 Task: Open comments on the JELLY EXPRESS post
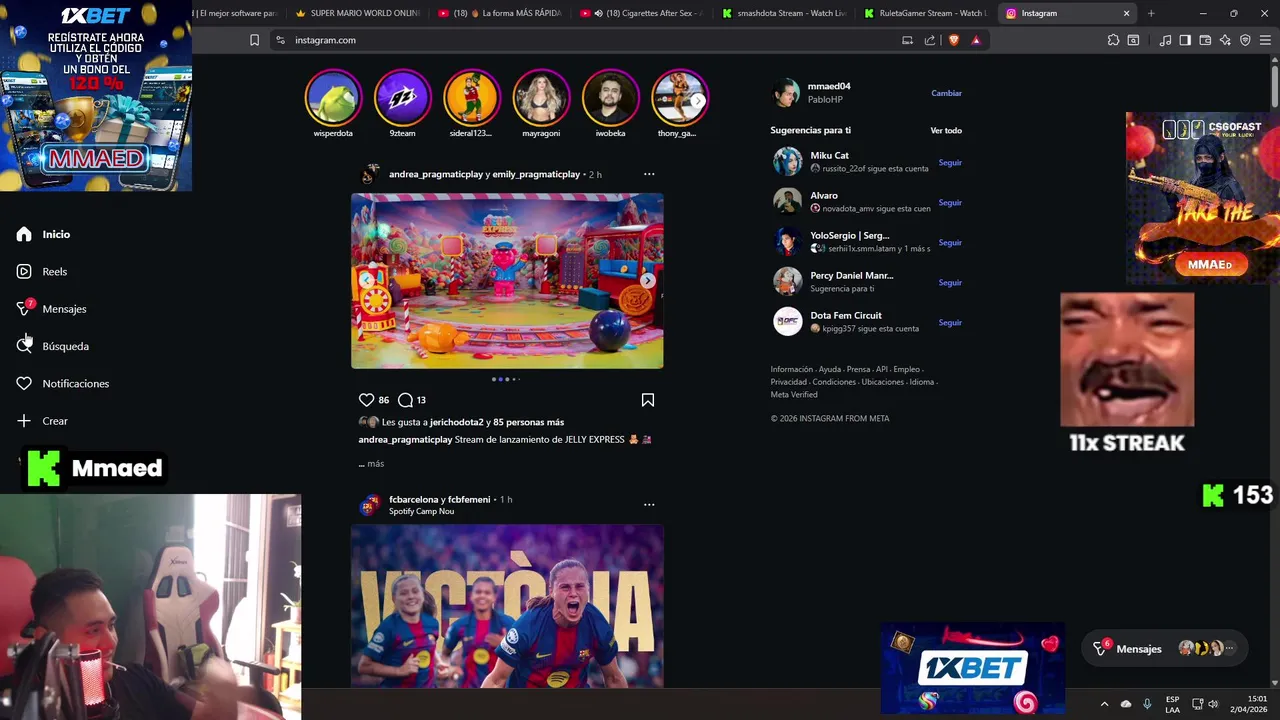point(405,400)
